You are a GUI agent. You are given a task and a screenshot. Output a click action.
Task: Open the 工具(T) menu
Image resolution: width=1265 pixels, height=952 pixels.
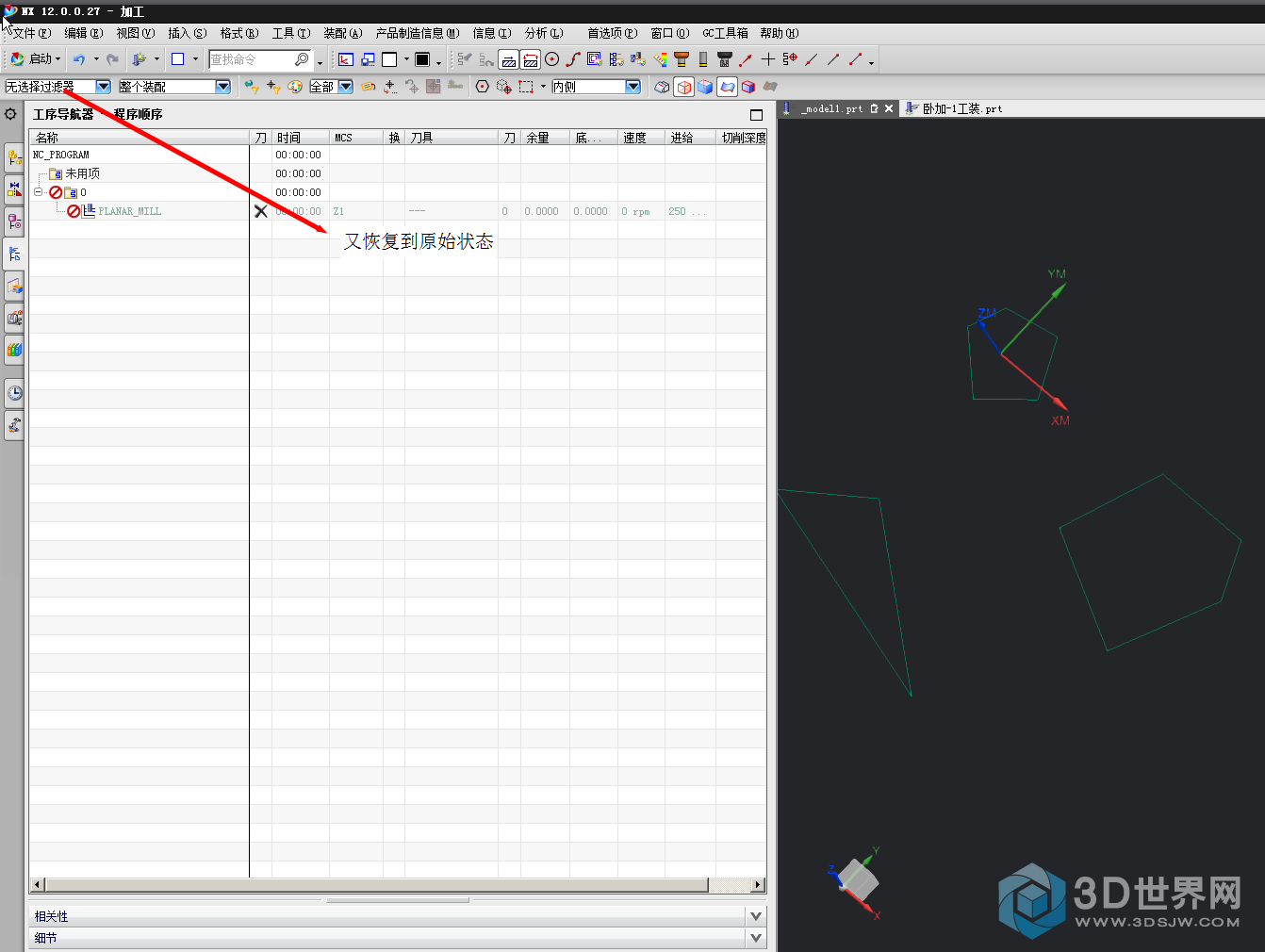click(291, 33)
